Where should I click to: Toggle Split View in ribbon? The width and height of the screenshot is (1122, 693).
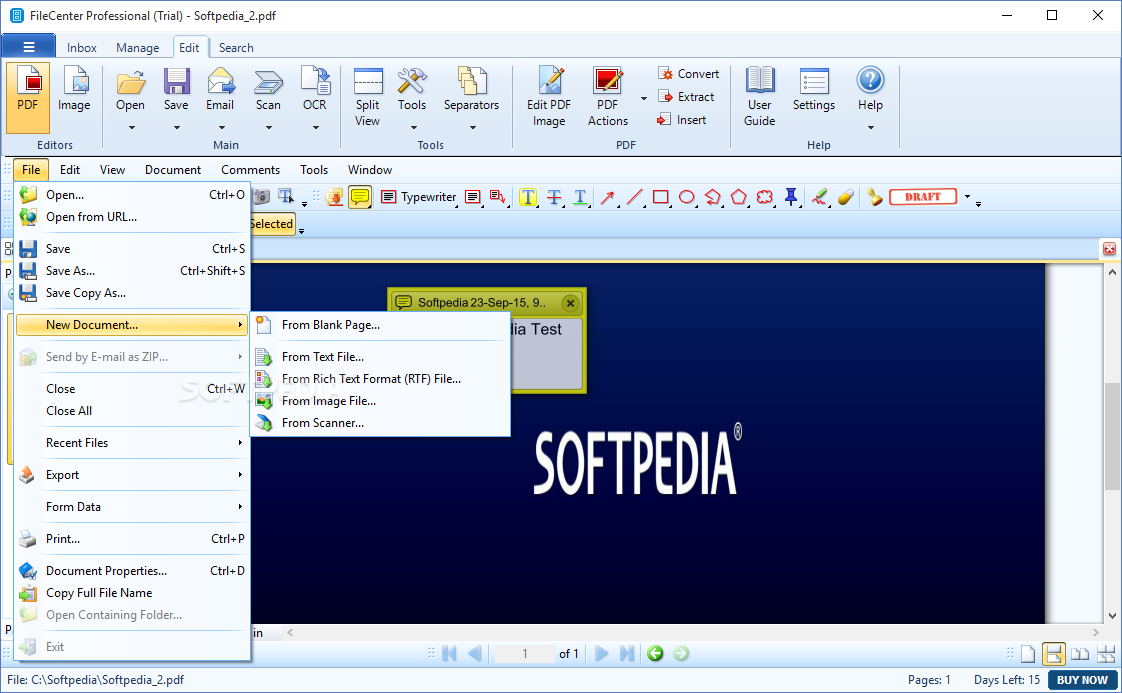click(368, 97)
